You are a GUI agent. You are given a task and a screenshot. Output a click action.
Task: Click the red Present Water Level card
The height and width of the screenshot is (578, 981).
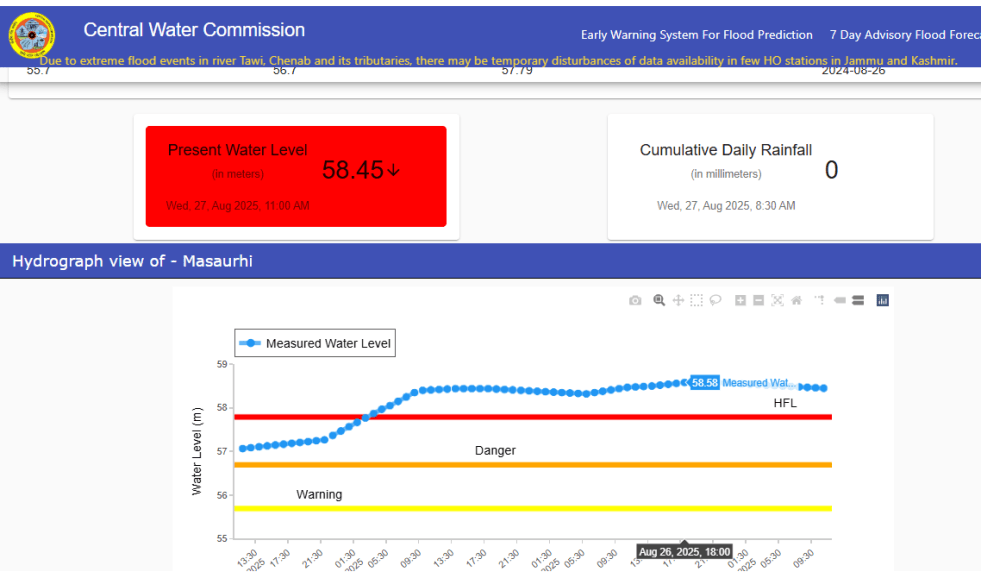[x=296, y=176]
